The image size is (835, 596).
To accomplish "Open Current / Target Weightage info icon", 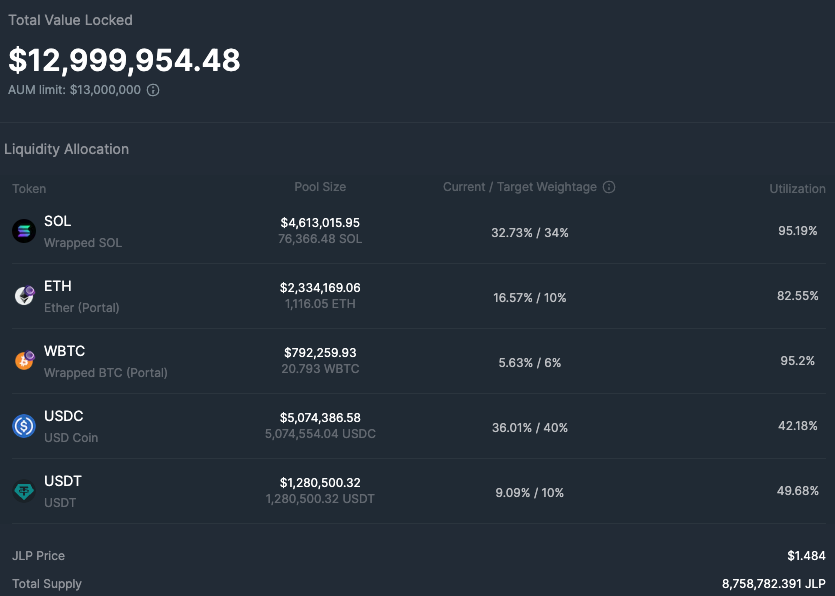I will pyautogui.click(x=609, y=187).
